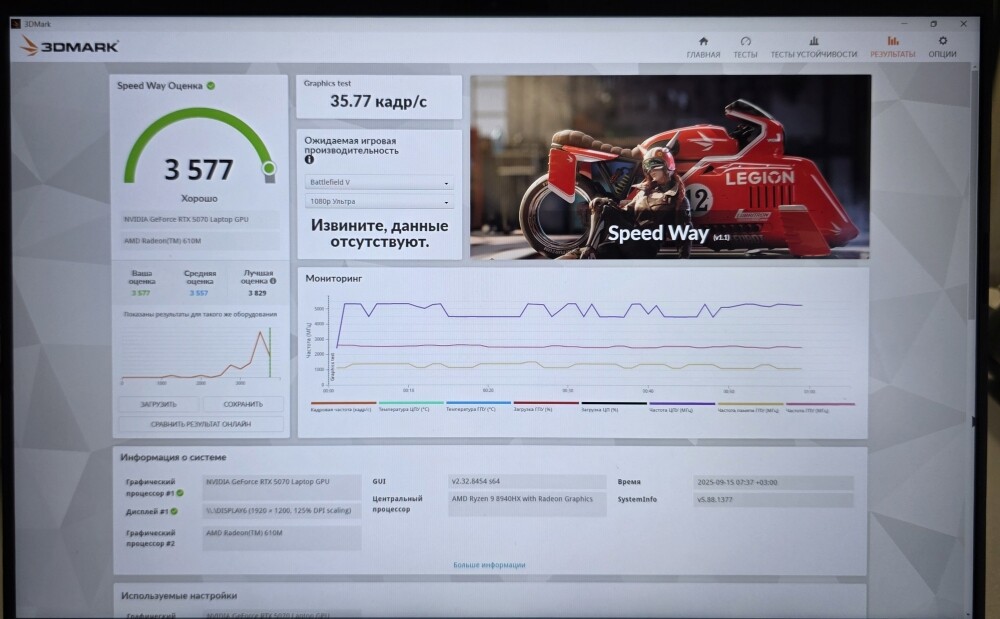Open the ОПЦИИ settings gear
This screenshot has width=1000, height=619.
click(x=942, y=47)
